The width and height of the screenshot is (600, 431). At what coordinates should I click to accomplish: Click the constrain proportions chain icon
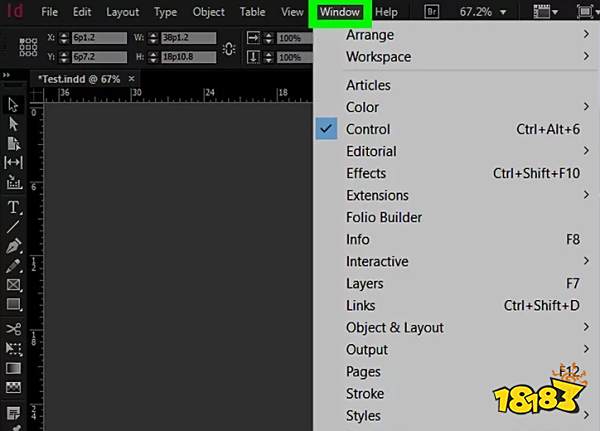229,49
